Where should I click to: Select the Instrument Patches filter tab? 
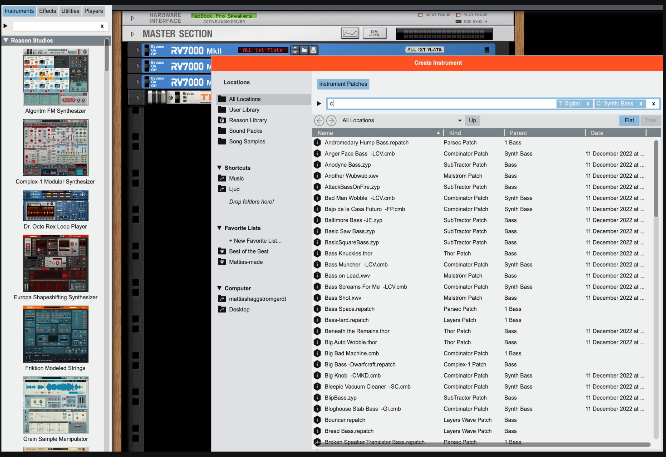coord(343,84)
